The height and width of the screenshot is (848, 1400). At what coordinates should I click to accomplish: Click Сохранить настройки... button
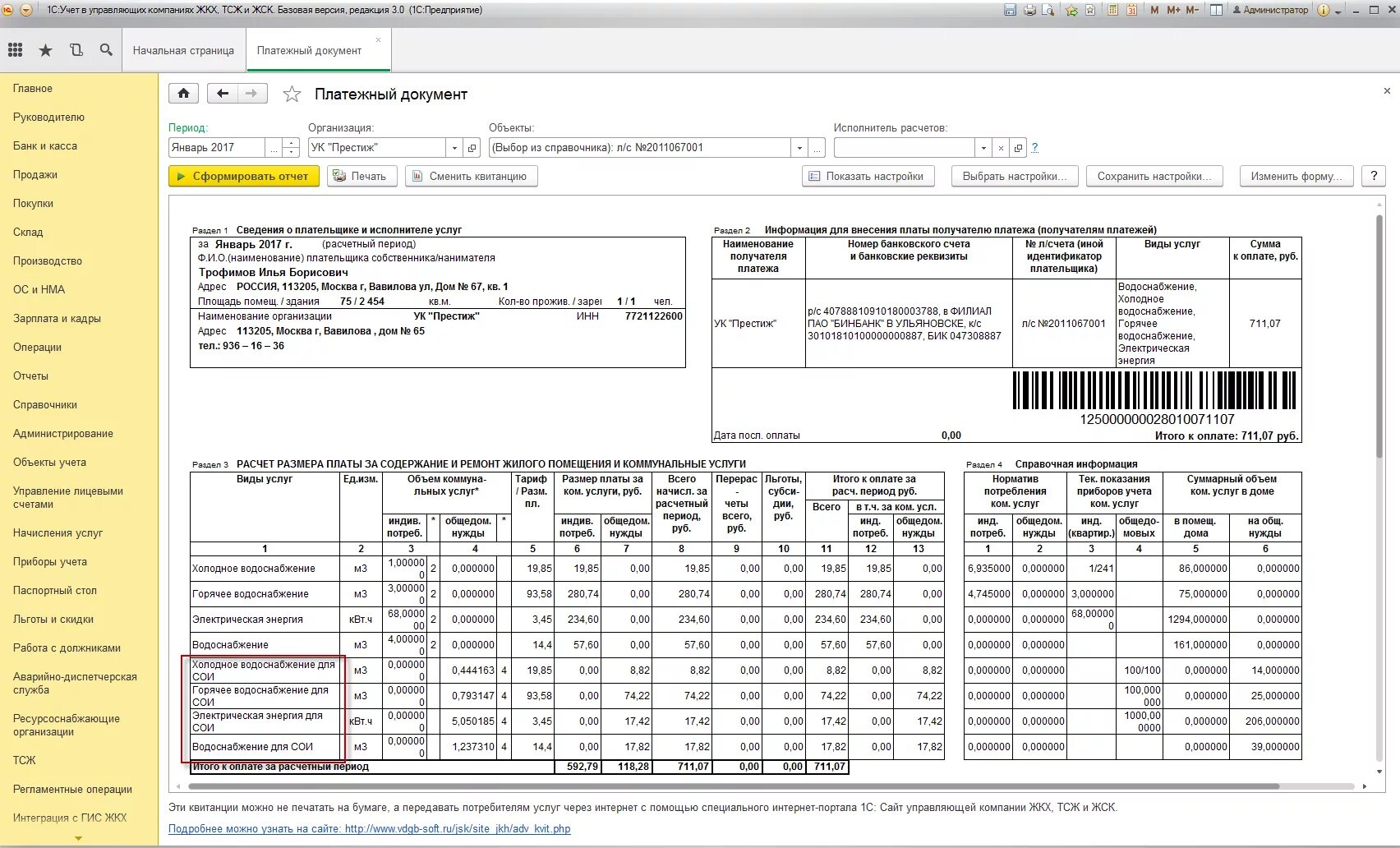pyautogui.click(x=1154, y=176)
